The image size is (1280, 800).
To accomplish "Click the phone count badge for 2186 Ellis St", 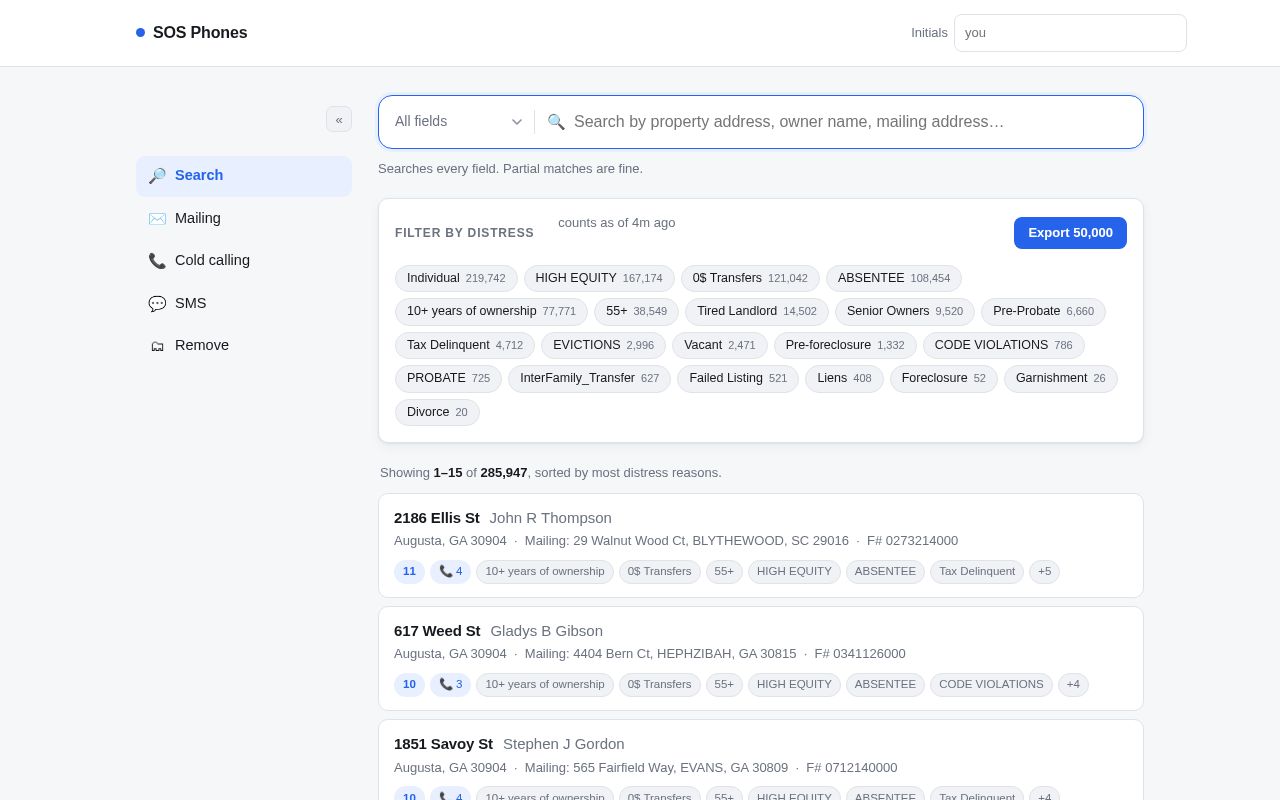I will click(x=450, y=572).
